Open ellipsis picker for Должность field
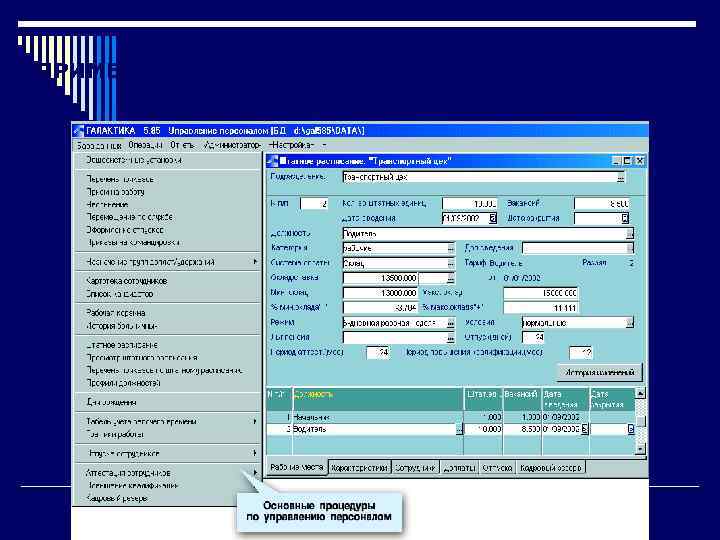 (x=630, y=234)
